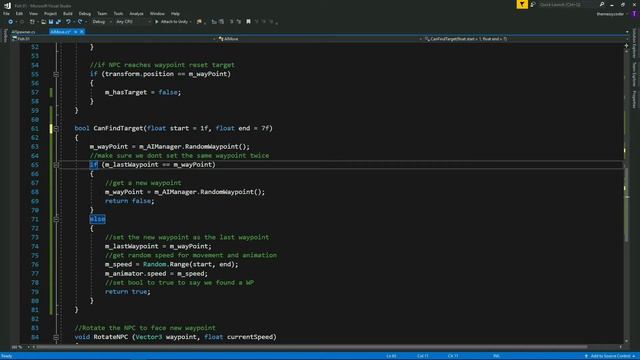
Task: Click the comment selection toolbar icon
Action: [x=231, y=22]
